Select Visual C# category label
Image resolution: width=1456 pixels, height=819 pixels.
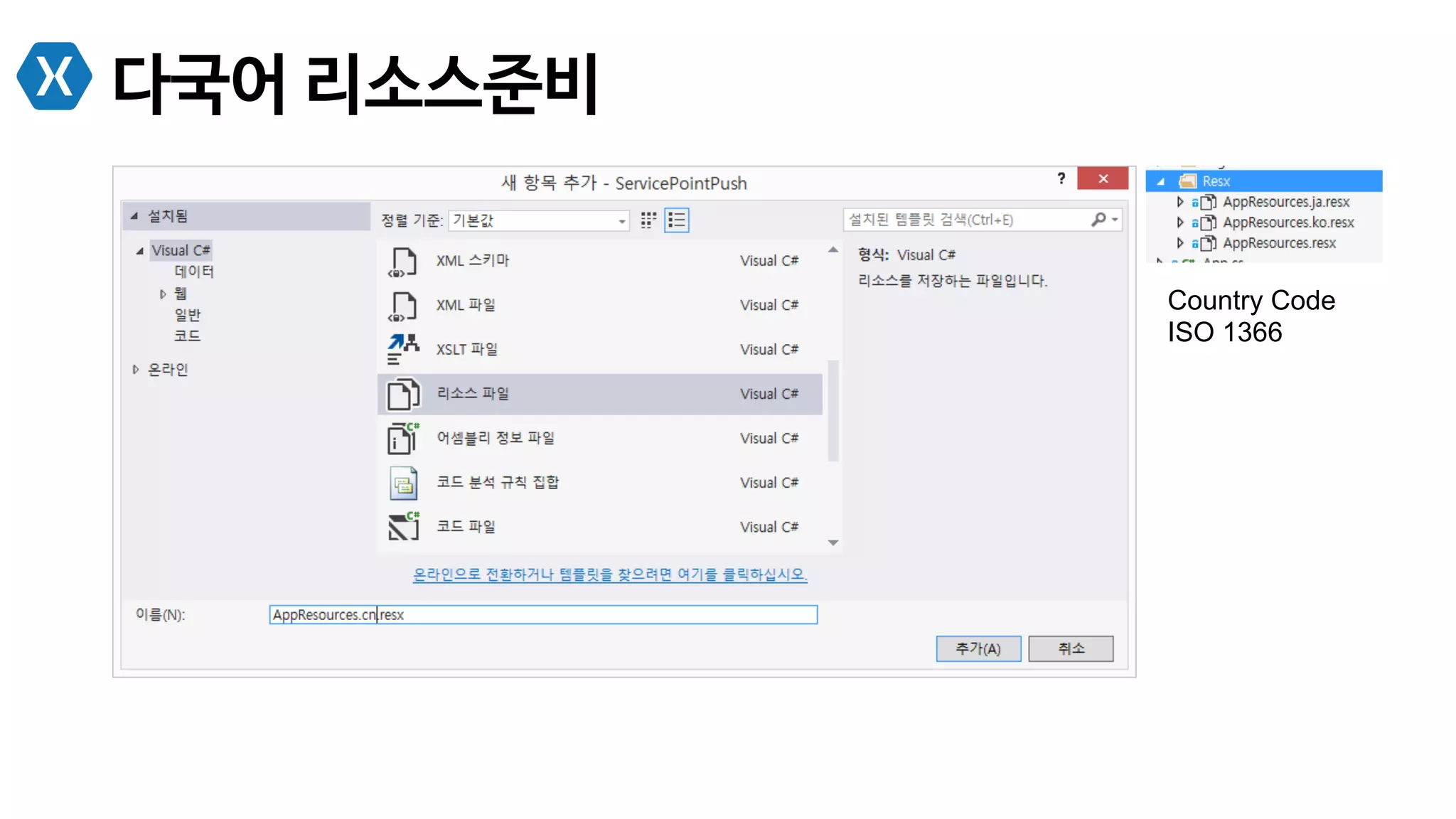tap(181, 251)
